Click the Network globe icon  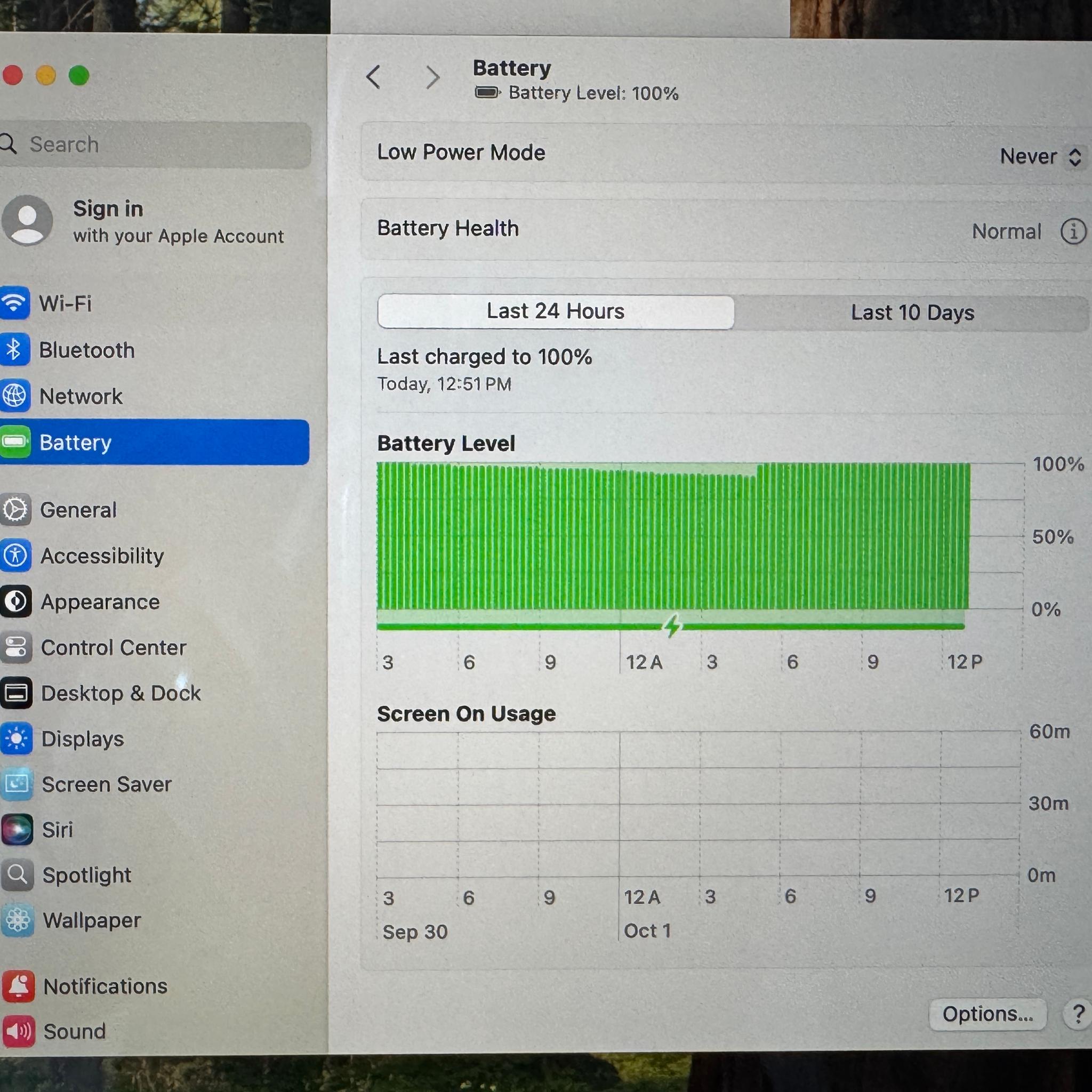[x=14, y=396]
